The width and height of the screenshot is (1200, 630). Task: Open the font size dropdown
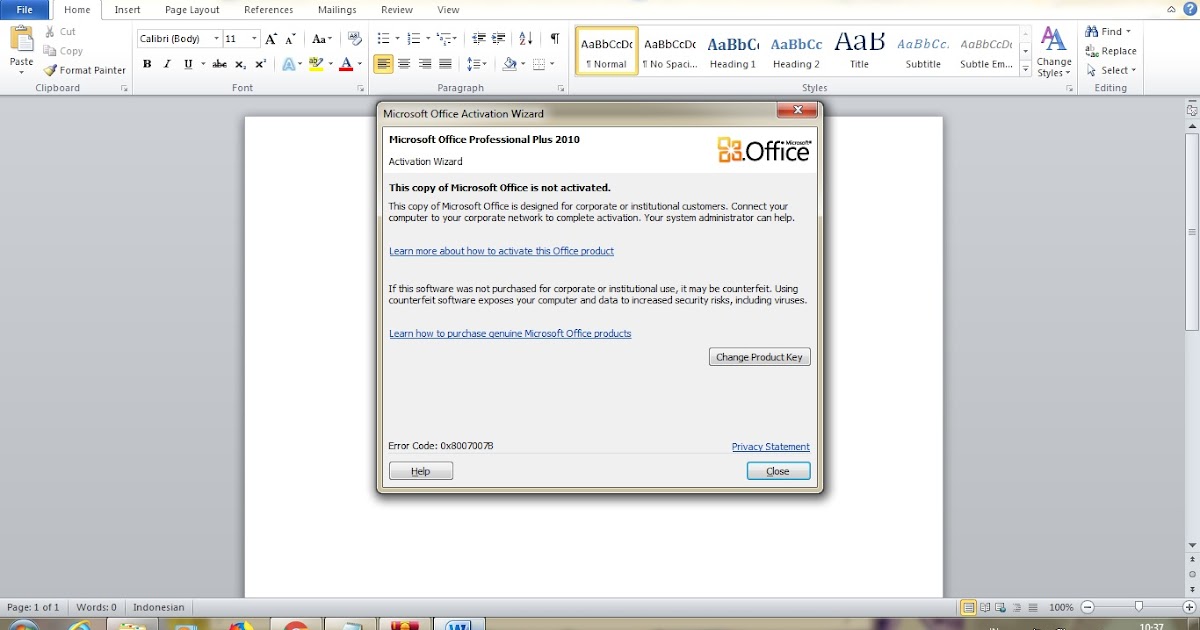[x=254, y=39]
